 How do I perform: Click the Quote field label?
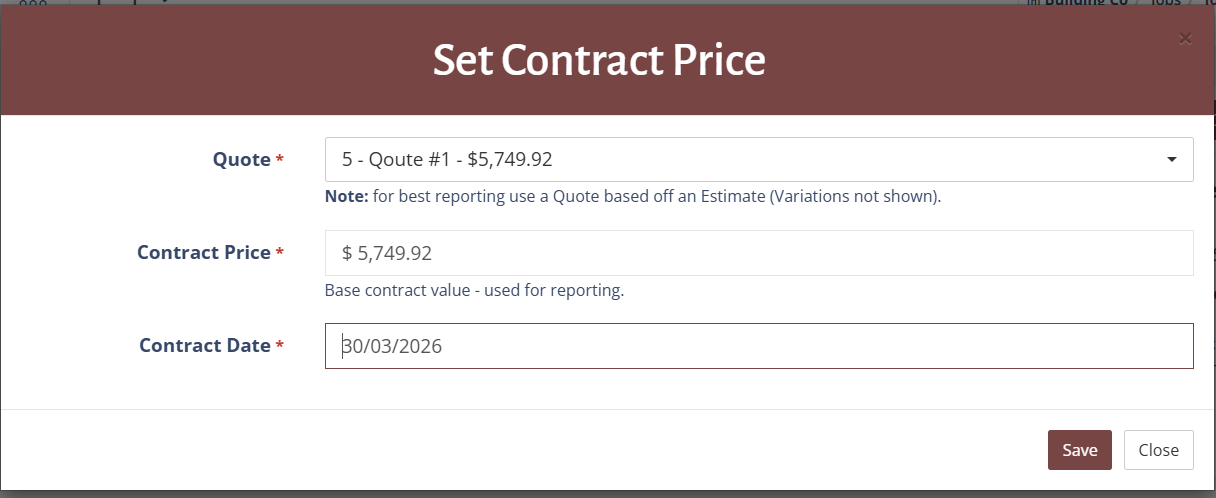point(241,160)
